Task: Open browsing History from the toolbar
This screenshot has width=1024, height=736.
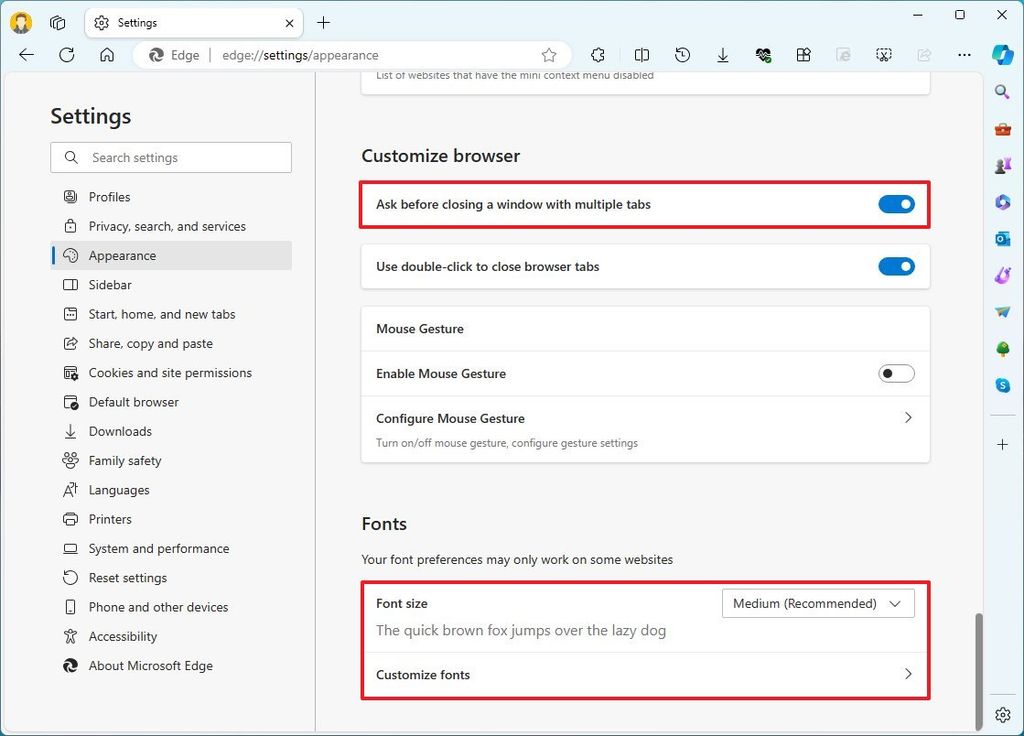Action: click(682, 55)
